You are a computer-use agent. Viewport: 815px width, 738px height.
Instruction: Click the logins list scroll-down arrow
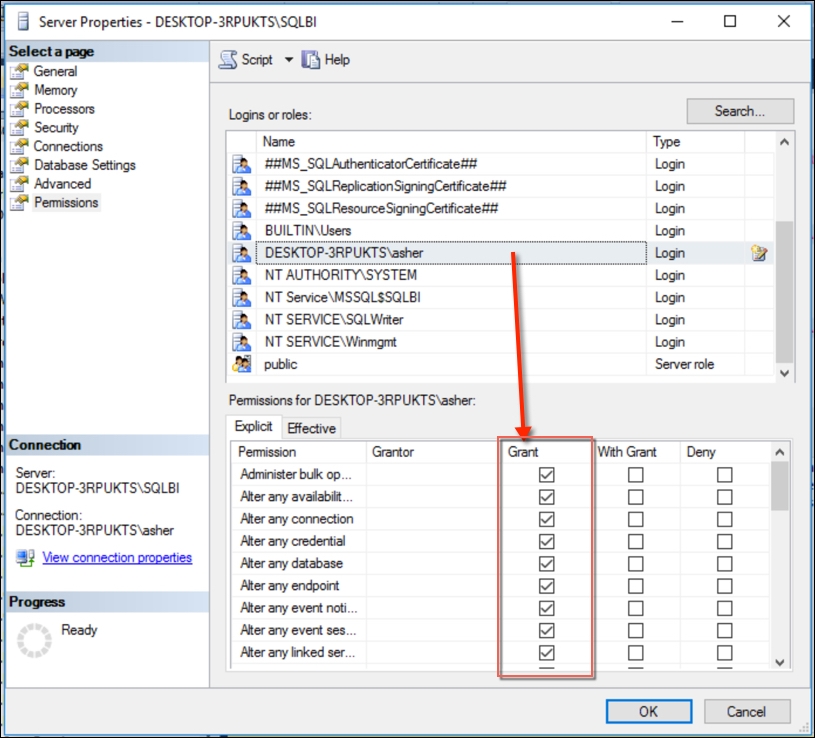pos(784,373)
